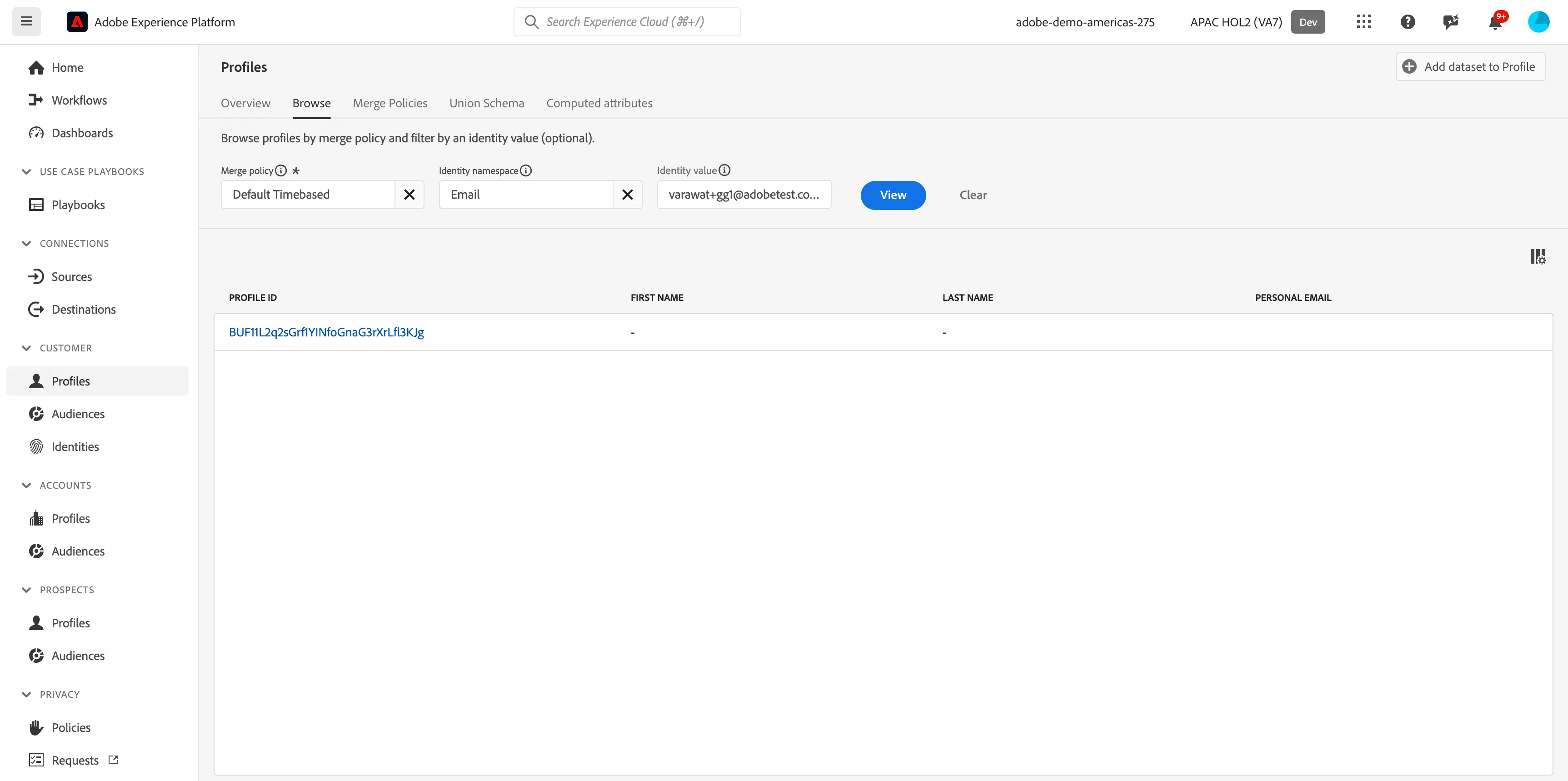The height and width of the screenshot is (781, 1568).
Task: Open profile BUF11L2q2sGrf1YINfoGnaG3rXrLfl3KJg link
Action: tap(326, 332)
